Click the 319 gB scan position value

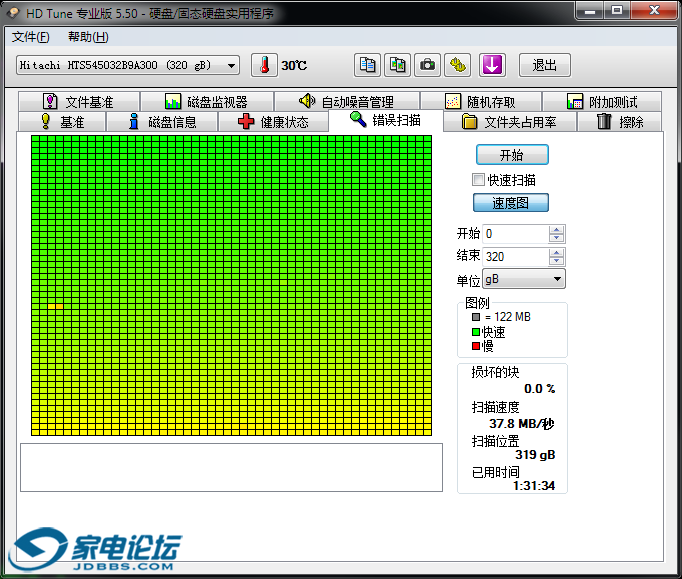[x=535, y=455]
